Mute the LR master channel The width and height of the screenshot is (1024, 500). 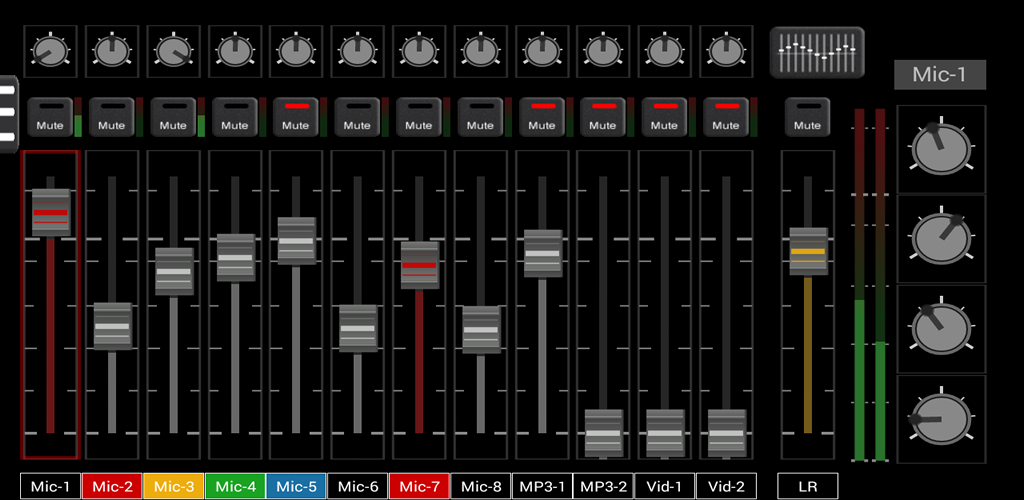click(807, 117)
